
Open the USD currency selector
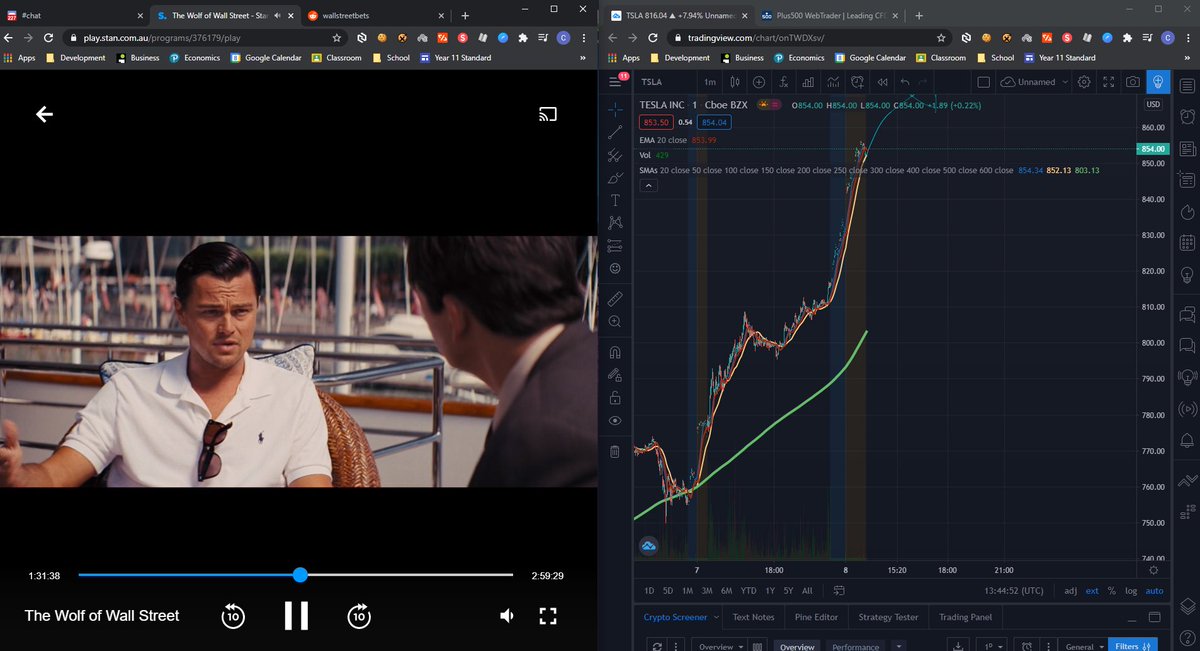point(1153,104)
